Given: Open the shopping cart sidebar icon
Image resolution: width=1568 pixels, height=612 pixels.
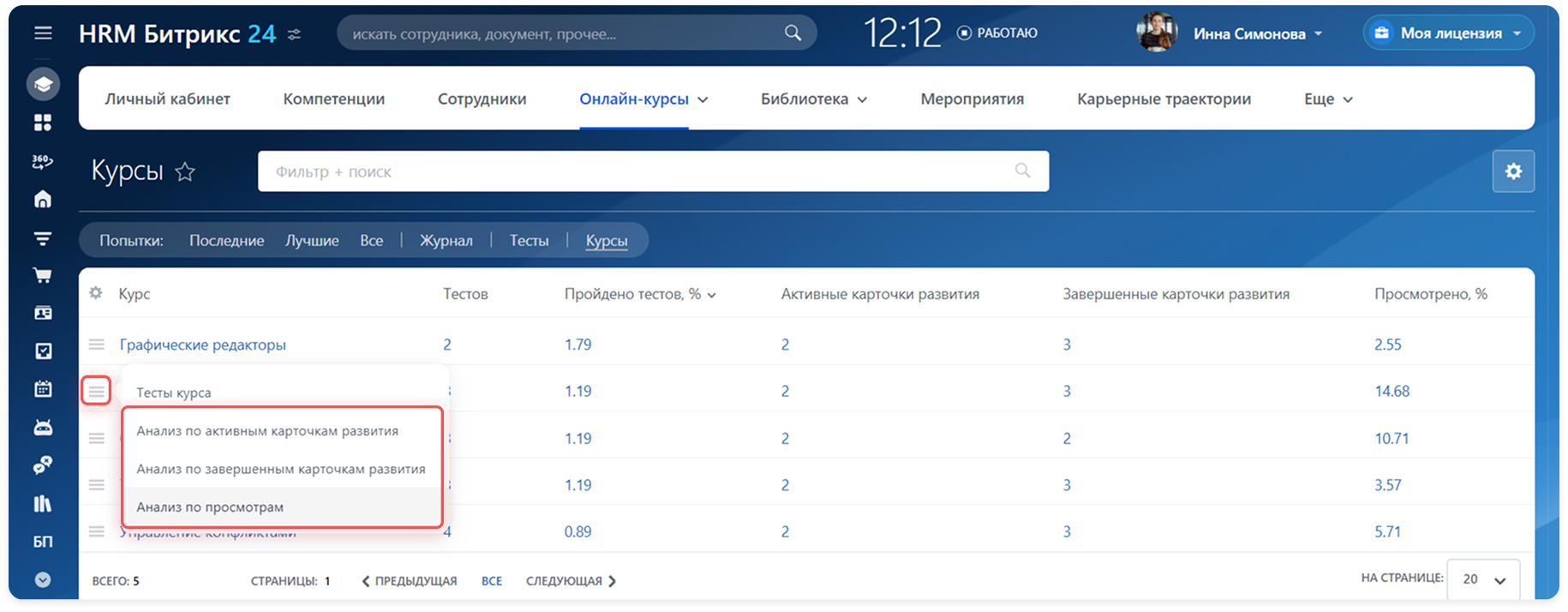Looking at the screenshot, I should 43,275.
